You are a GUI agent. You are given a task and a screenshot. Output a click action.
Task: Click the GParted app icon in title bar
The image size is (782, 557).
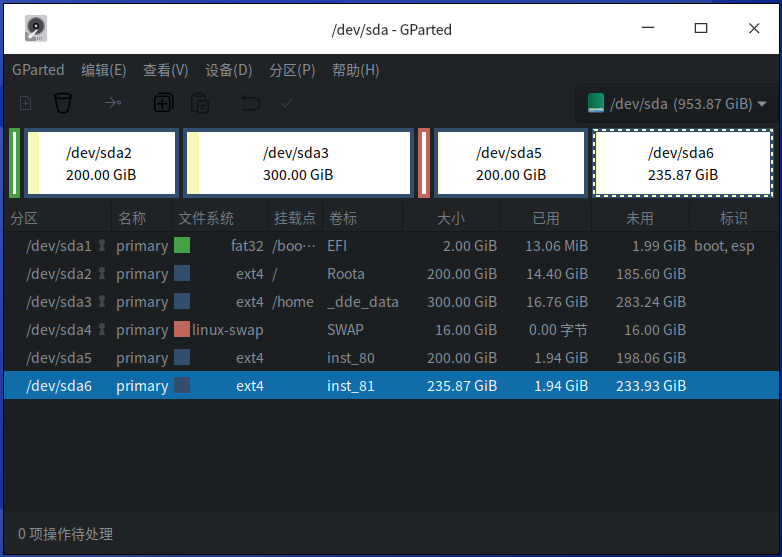coord(36,28)
